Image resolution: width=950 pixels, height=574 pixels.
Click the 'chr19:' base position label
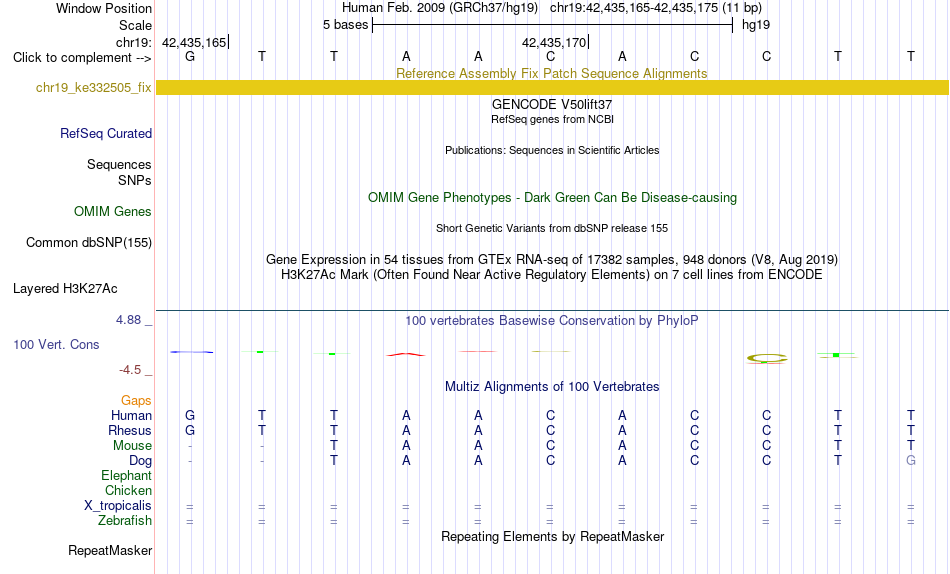point(134,42)
